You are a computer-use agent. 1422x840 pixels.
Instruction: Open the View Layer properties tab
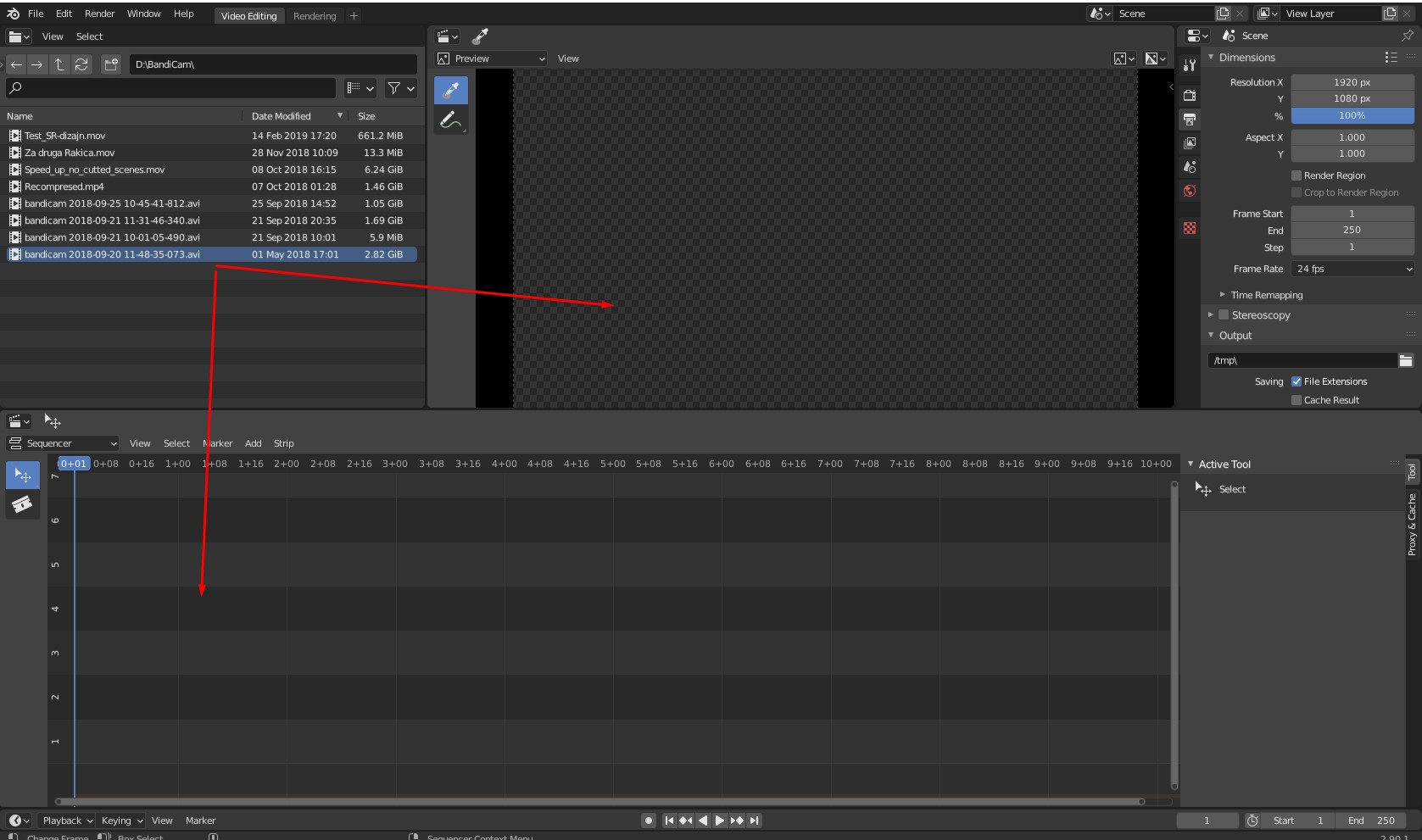click(x=1190, y=143)
